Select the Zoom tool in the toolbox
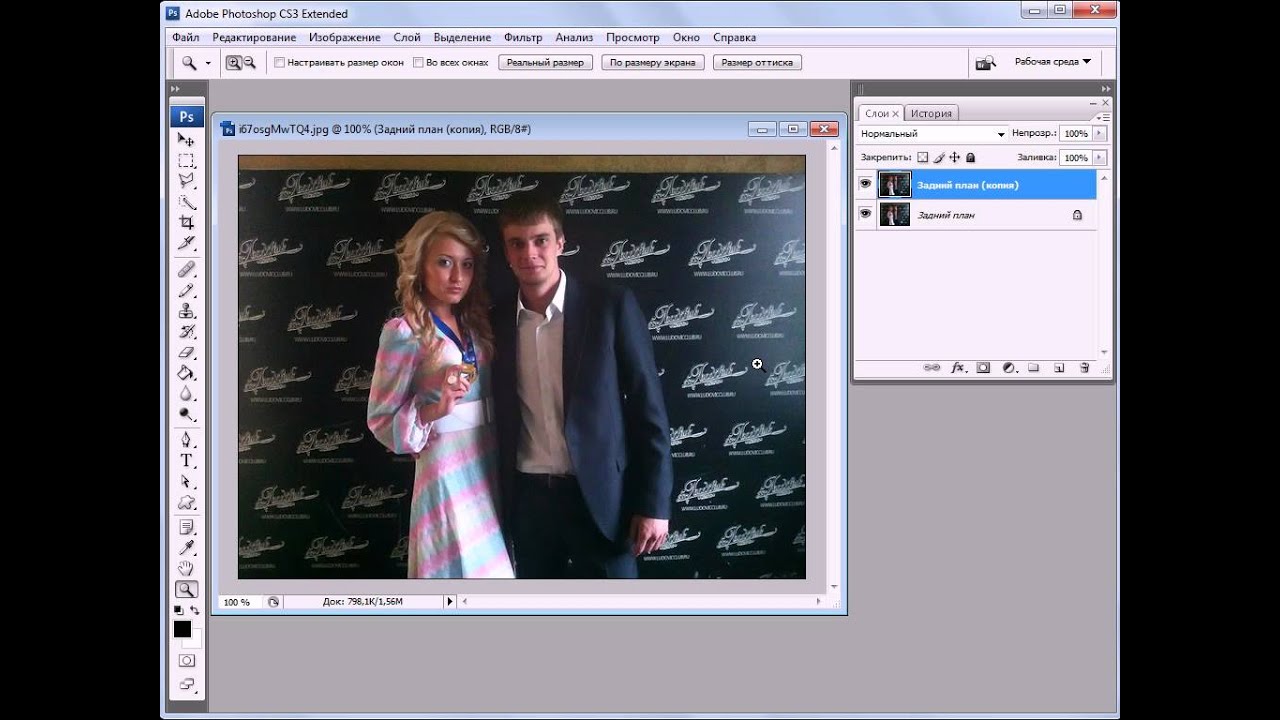The width and height of the screenshot is (1280, 720). point(187,590)
